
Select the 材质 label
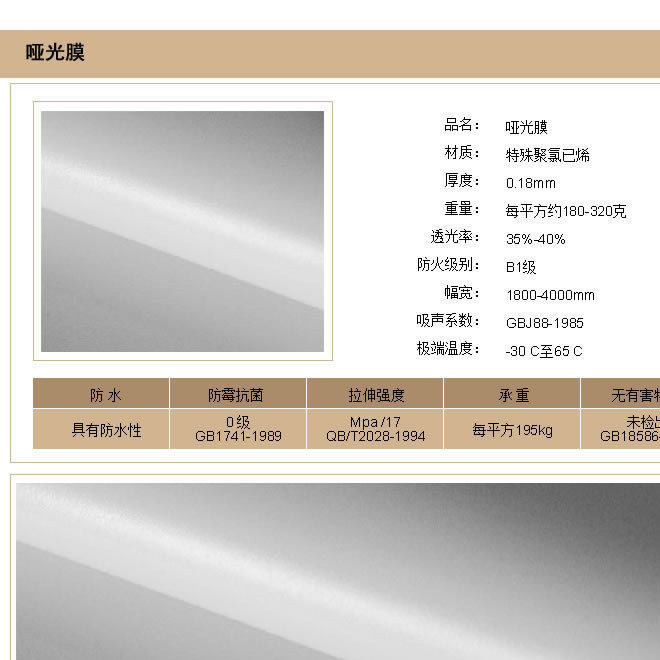click(x=461, y=153)
